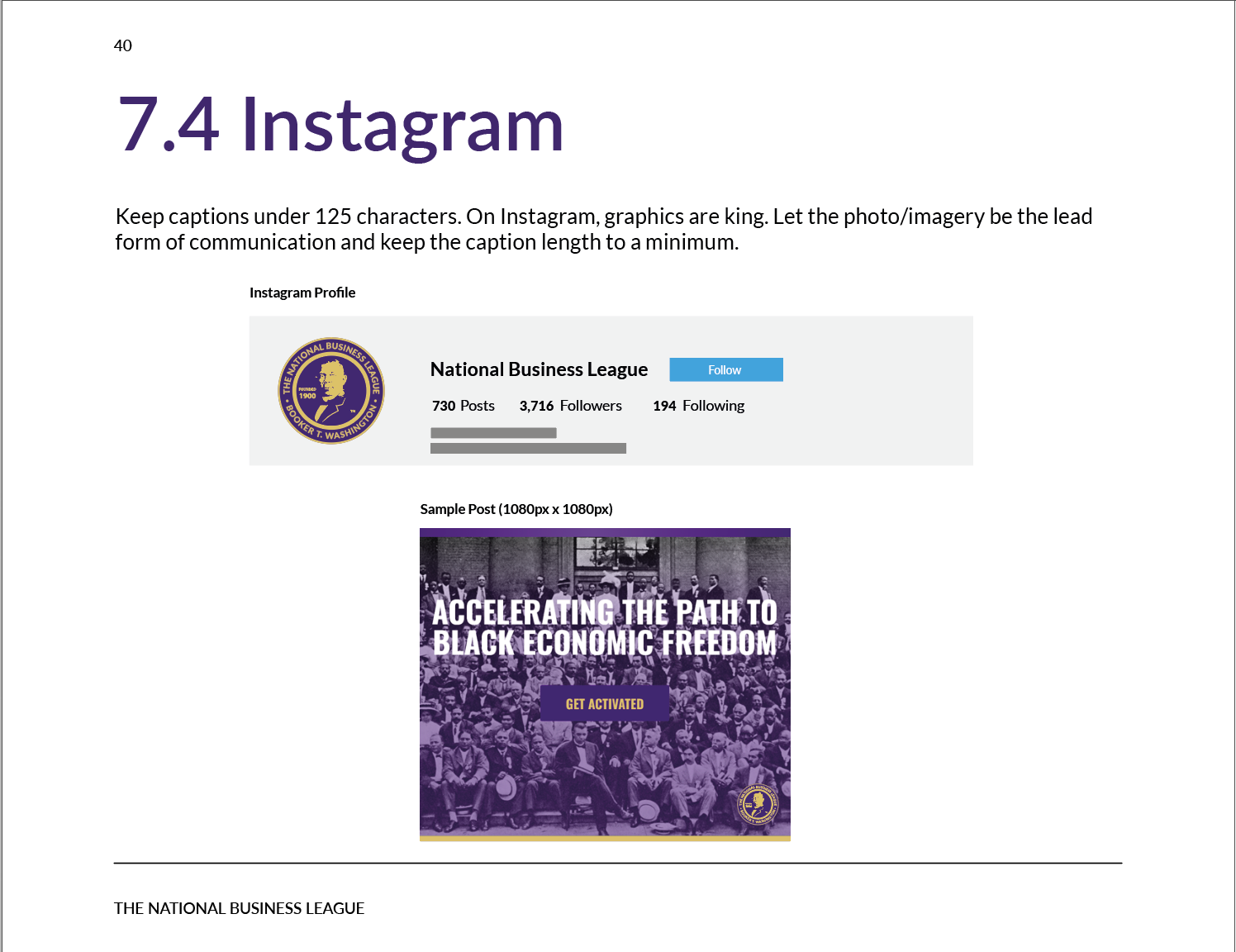Screen dimensions: 1236x952
Task: Click the gold bottom stripe of sample post
Action: 605,838
